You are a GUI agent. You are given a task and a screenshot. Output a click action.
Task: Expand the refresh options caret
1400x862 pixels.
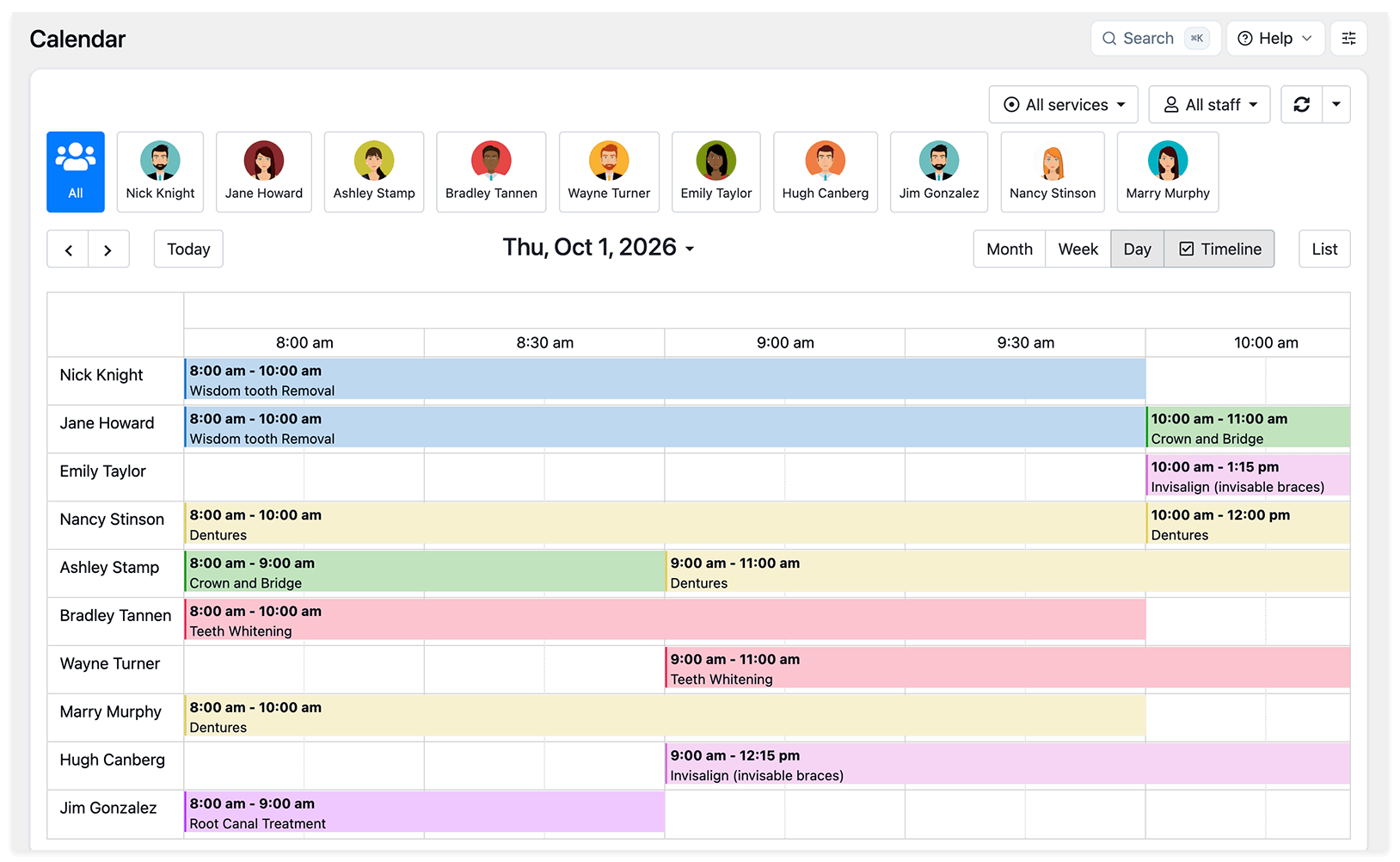[x=1336, y=104]
